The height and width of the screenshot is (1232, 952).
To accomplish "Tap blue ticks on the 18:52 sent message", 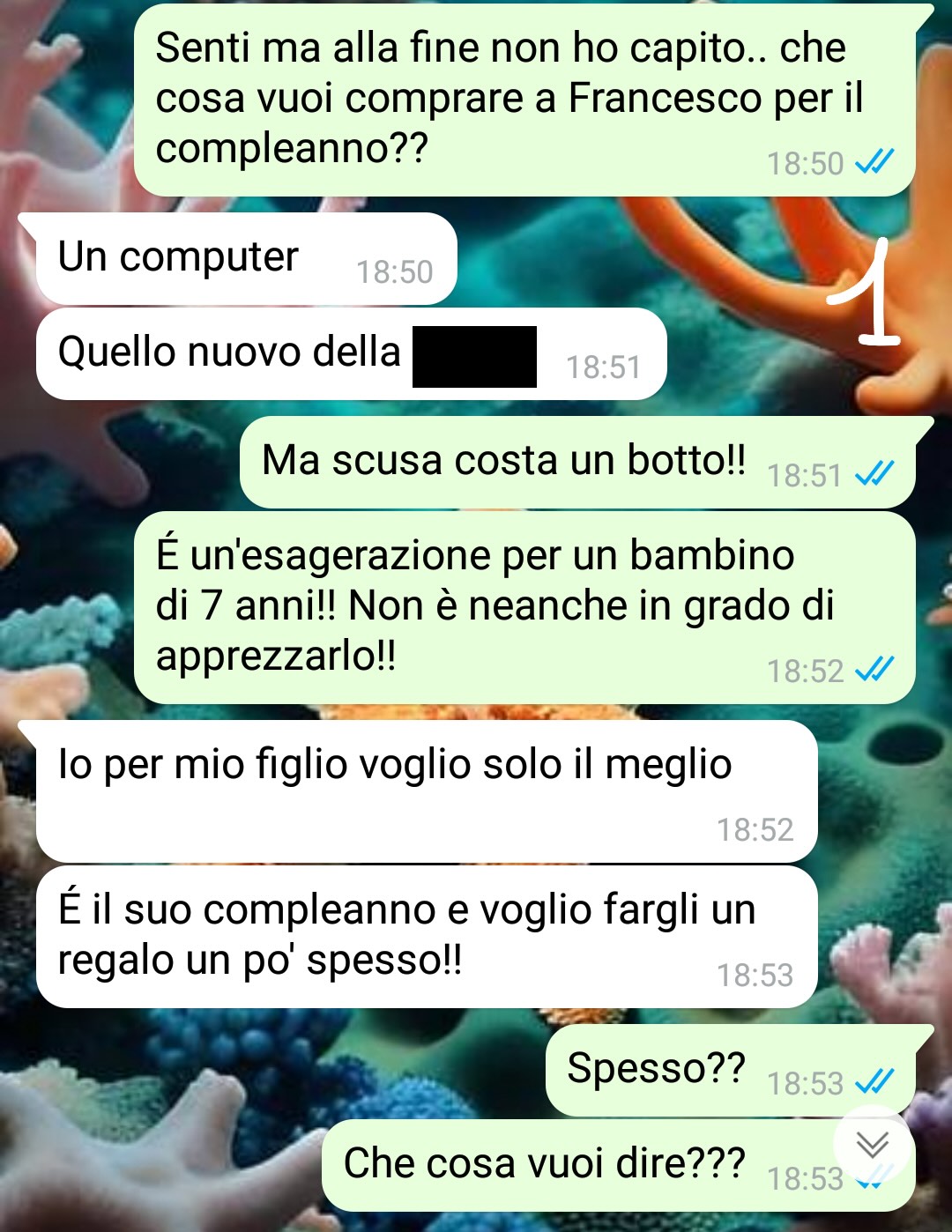I will pyautogui.click(x=874, y=670).
